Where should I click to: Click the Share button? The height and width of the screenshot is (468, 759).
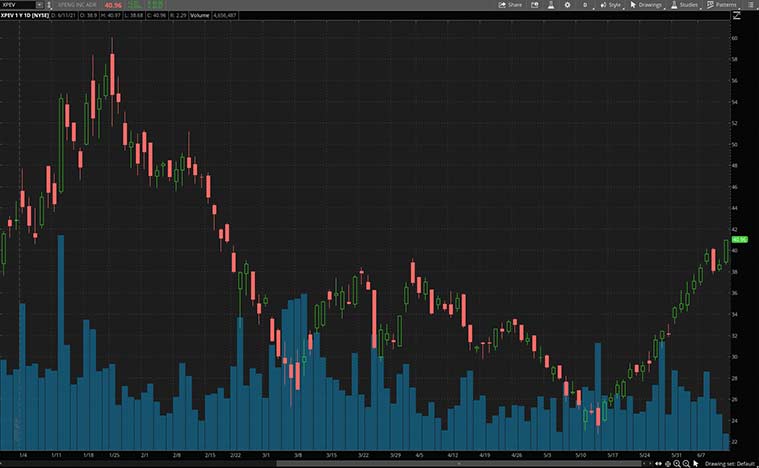click(x=510, y=5)
